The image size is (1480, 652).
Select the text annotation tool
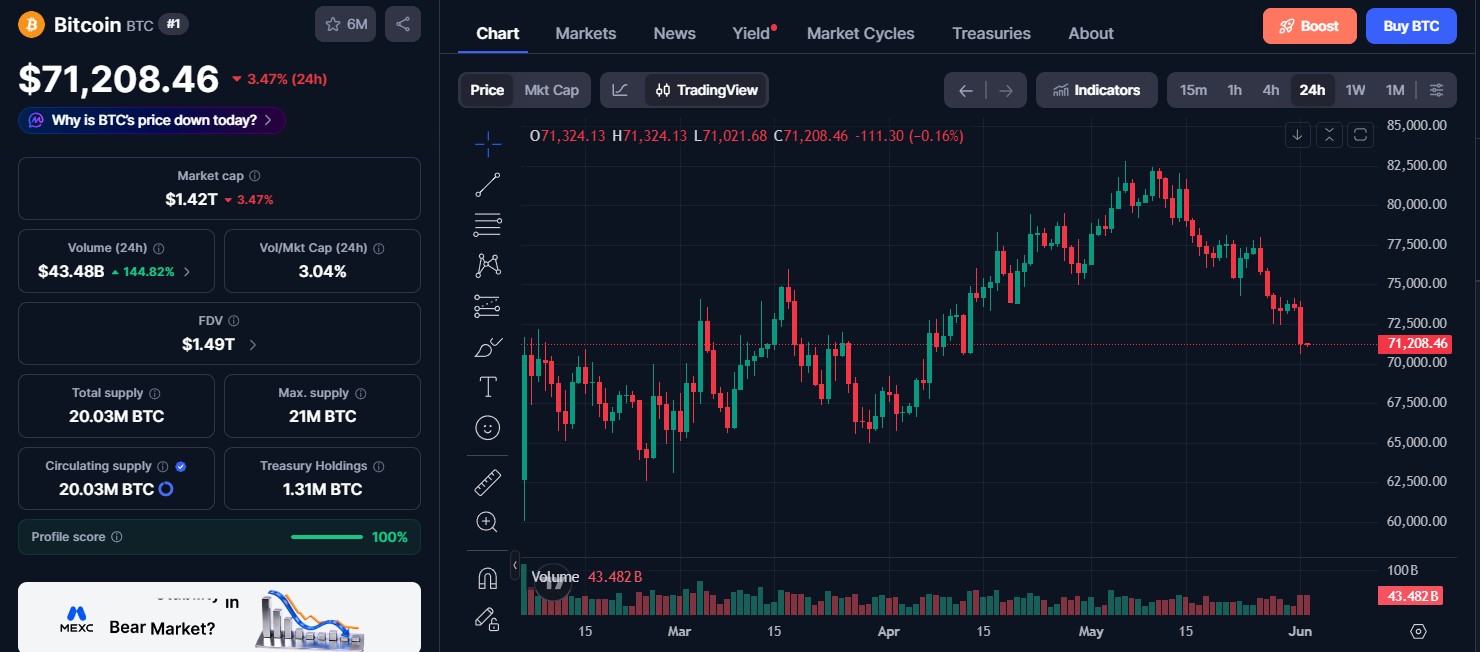click(x=488, y=387)
